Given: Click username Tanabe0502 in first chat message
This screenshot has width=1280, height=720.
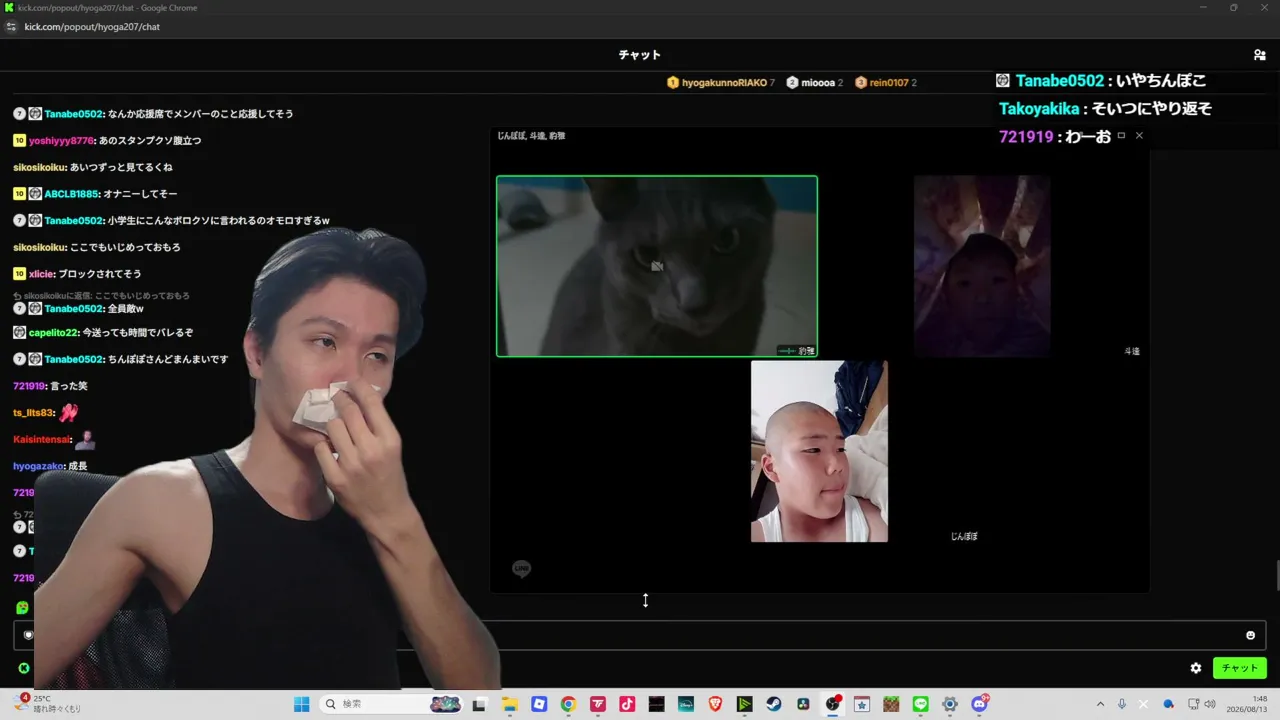Looking at the screenshot, I should 74,114.
